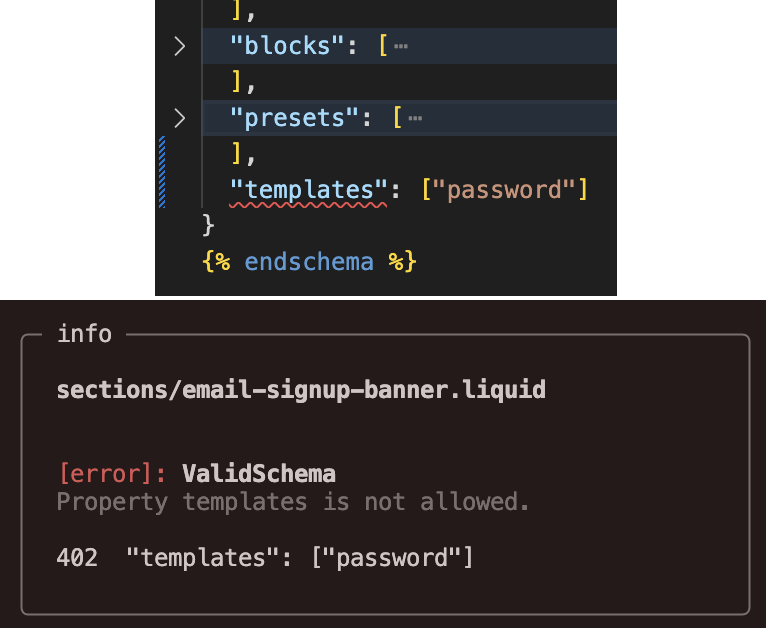The height and width of the screenshot is (628, 766).
Task: Open the sections/email-signup-banner.liquid file path
Action: [x=301, y=389]
